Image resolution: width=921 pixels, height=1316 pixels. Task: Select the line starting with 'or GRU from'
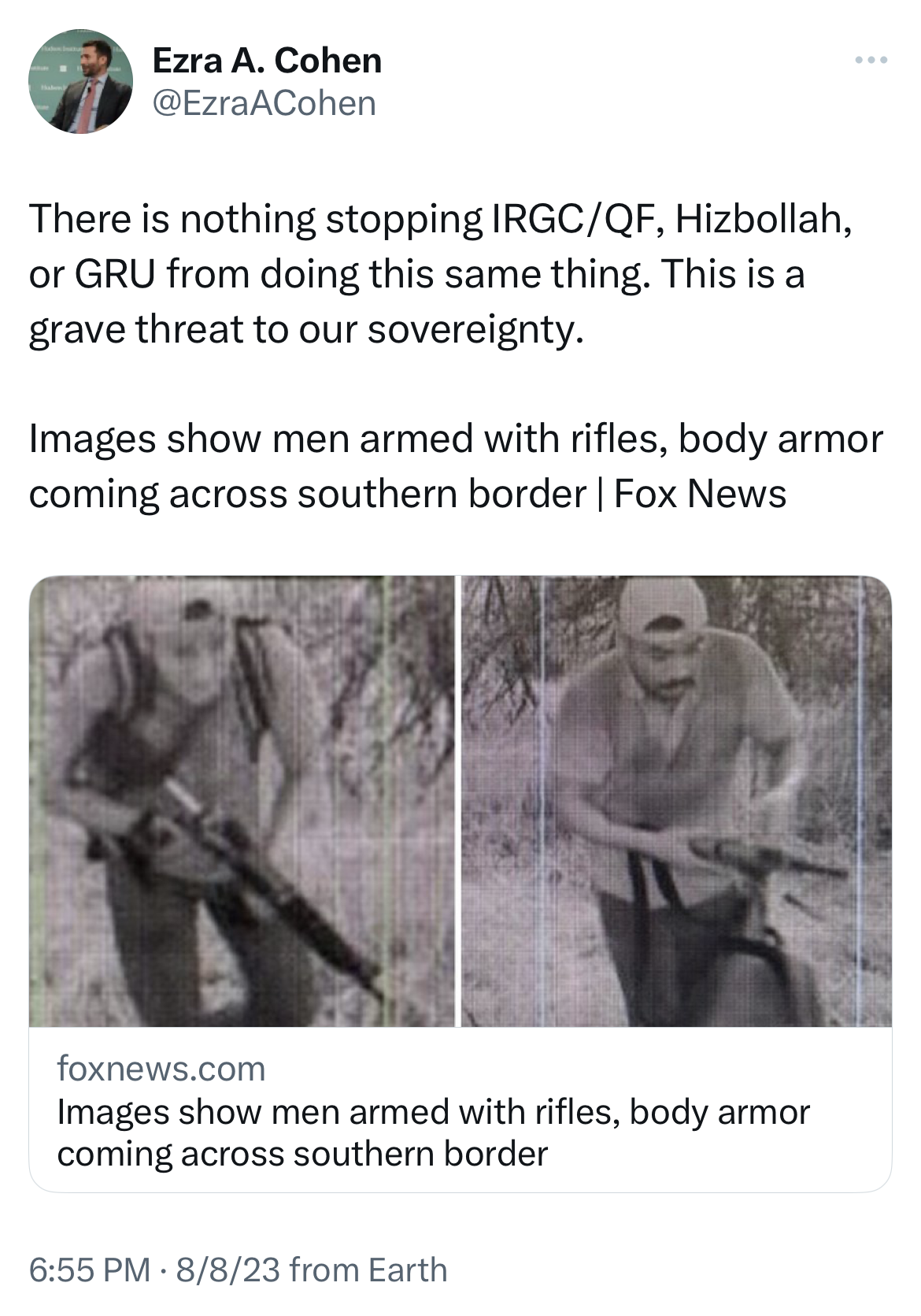(416, 274)
